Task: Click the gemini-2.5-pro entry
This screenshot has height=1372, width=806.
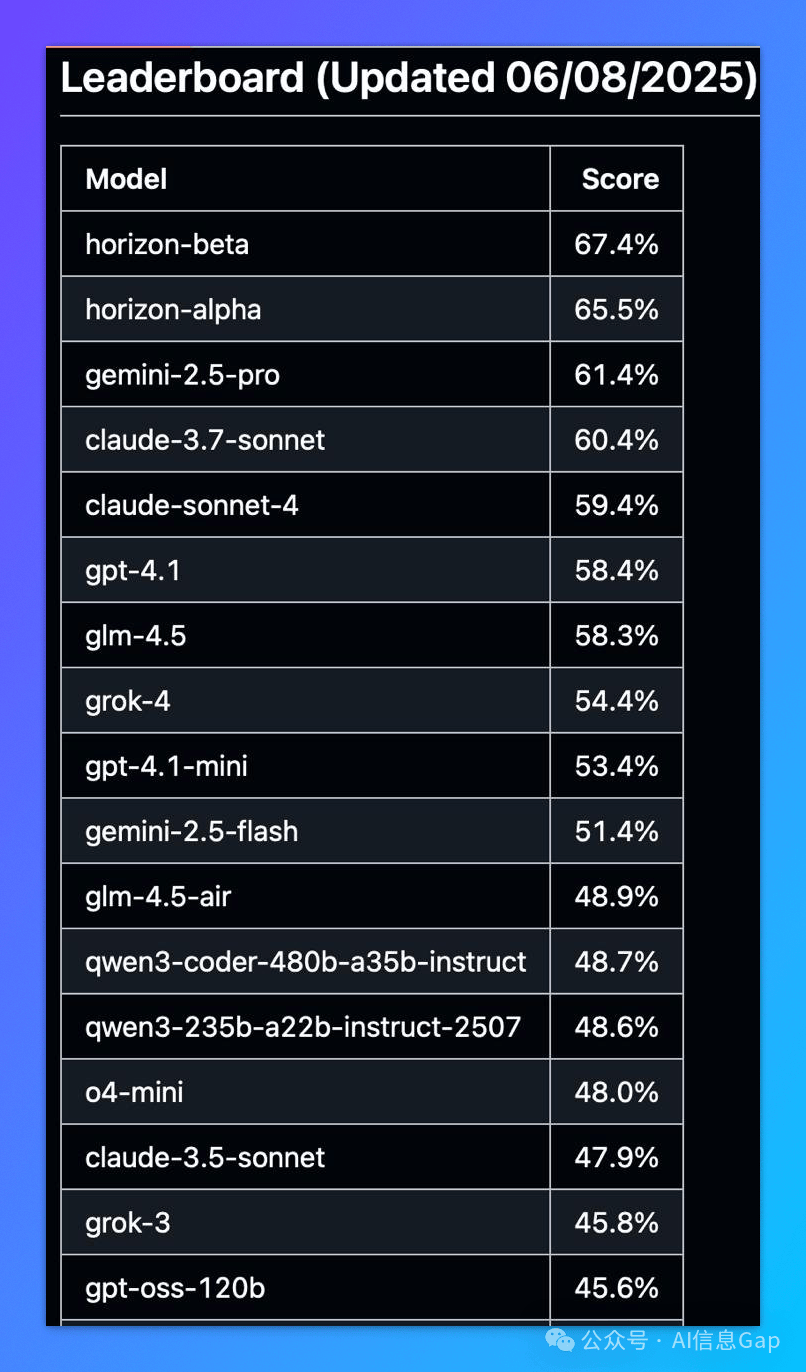Action: (182, 375)
